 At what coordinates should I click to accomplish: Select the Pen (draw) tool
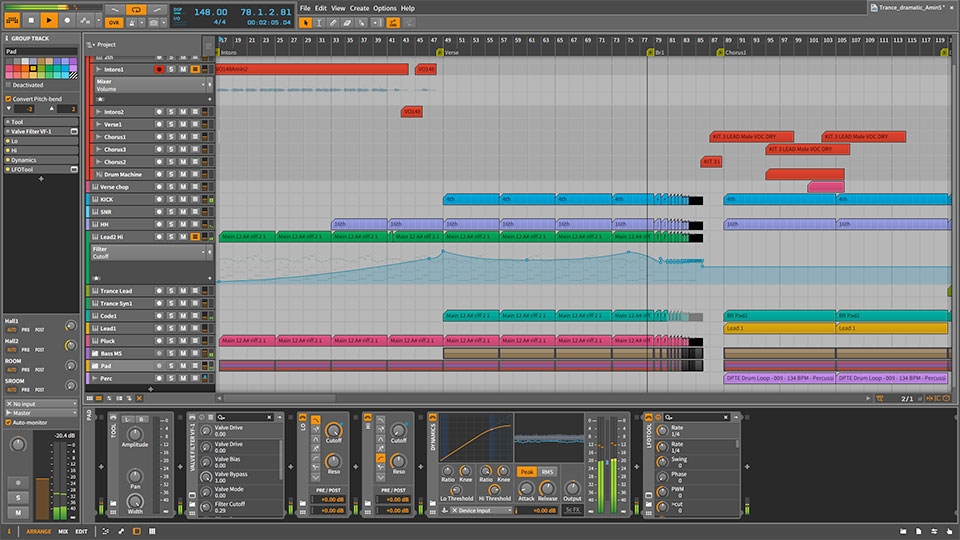coord(334,20)
